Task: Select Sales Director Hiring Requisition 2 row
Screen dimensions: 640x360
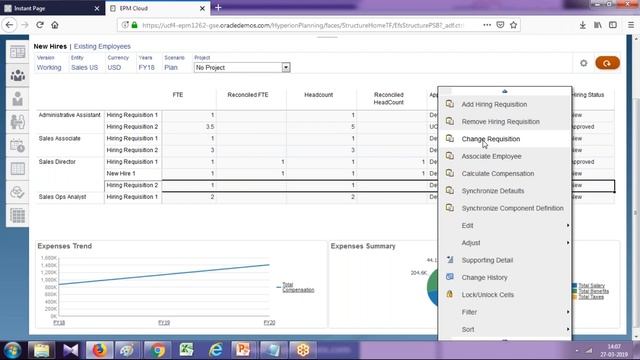Action: click(x=132, y=185)
